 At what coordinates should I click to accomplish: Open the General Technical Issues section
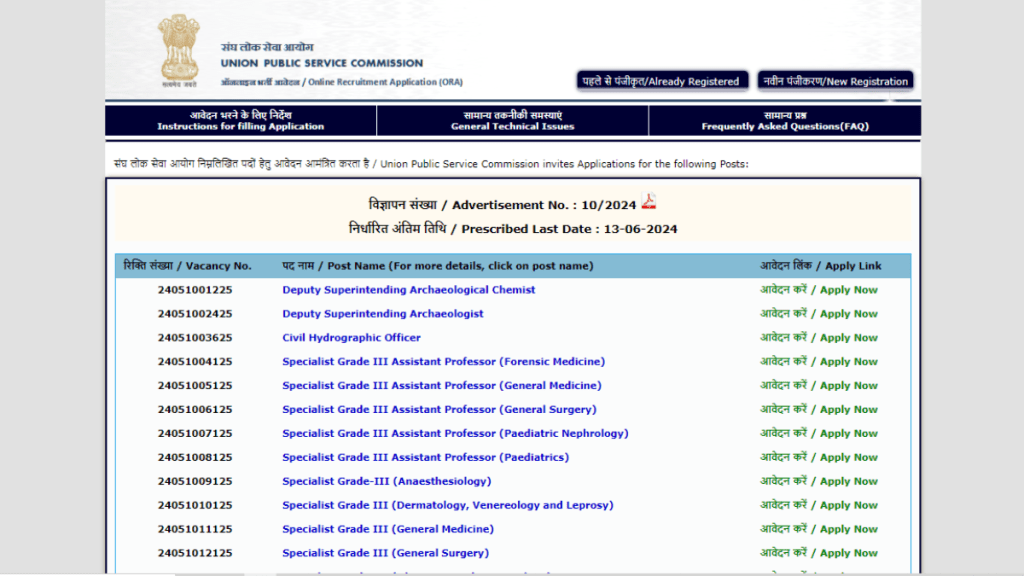point(513,122)
